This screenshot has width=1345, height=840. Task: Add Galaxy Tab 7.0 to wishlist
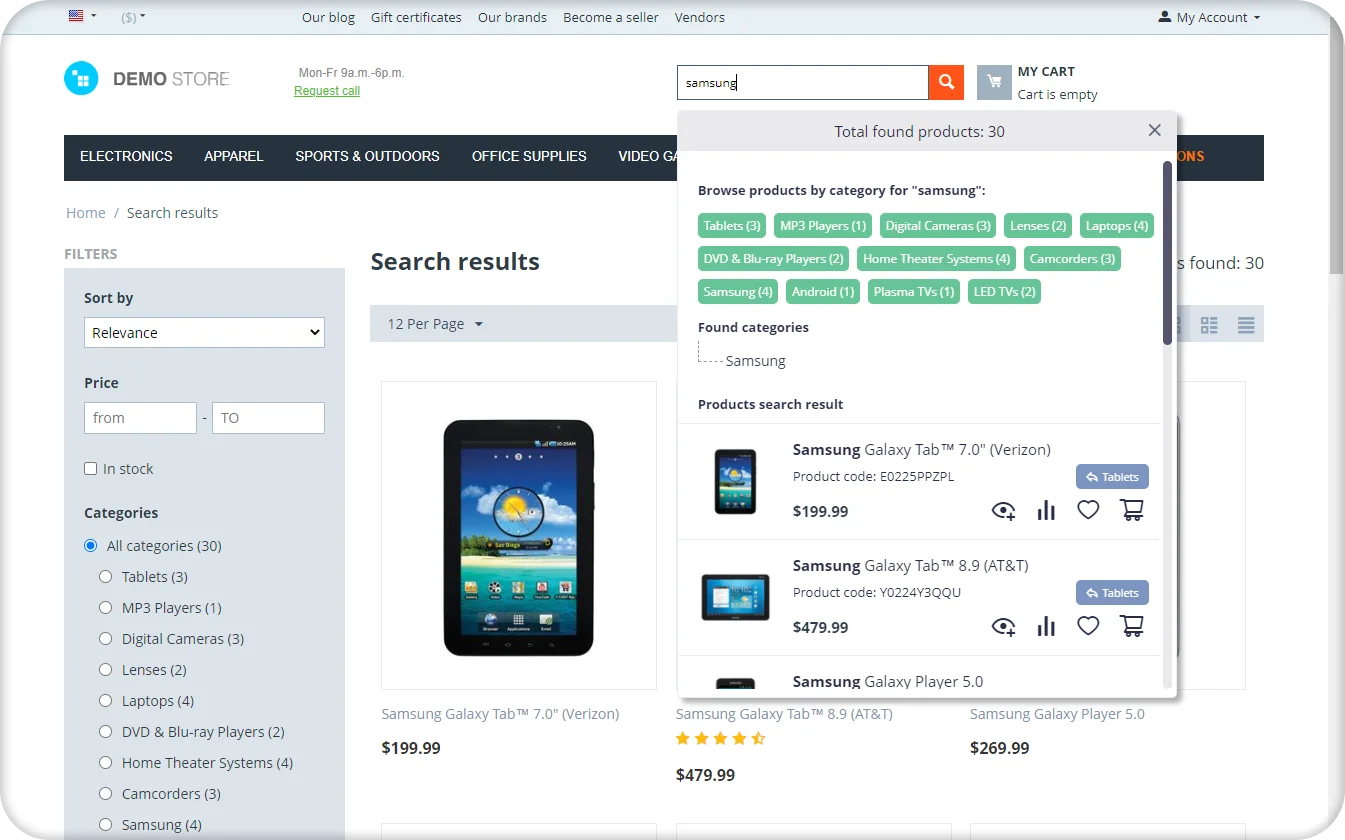(x=1088, y=510)
